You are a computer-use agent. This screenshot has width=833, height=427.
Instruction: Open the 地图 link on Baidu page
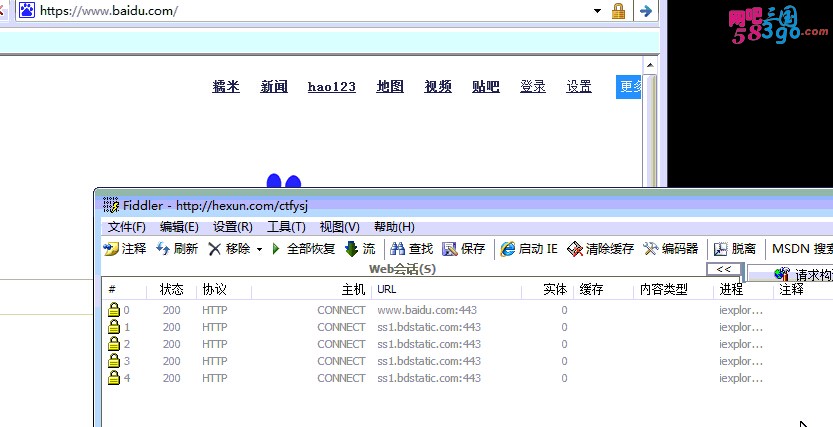click(390, 87)
